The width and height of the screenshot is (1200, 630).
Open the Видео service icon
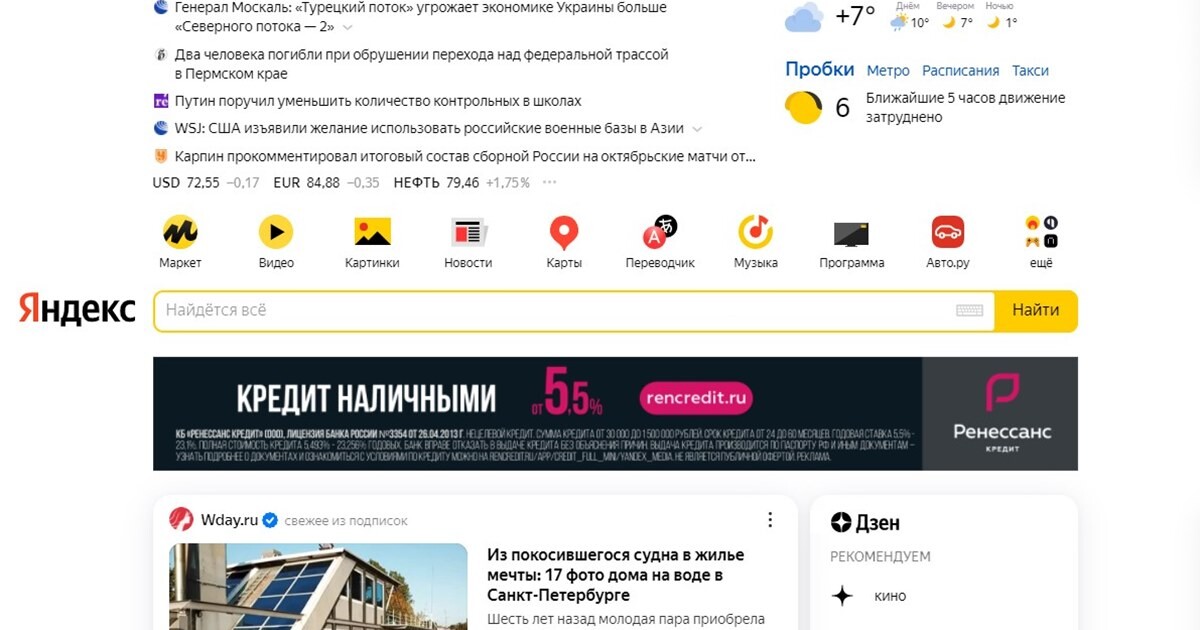click(x=276, y=233)
